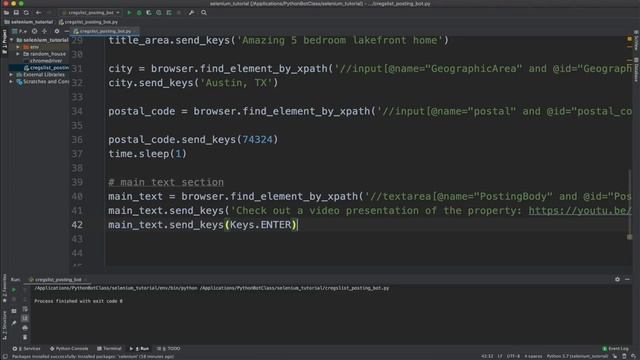This screenshot has width=640, height=360.
Task: Rerun the script from Run panel
Action: tap(14, 290)
